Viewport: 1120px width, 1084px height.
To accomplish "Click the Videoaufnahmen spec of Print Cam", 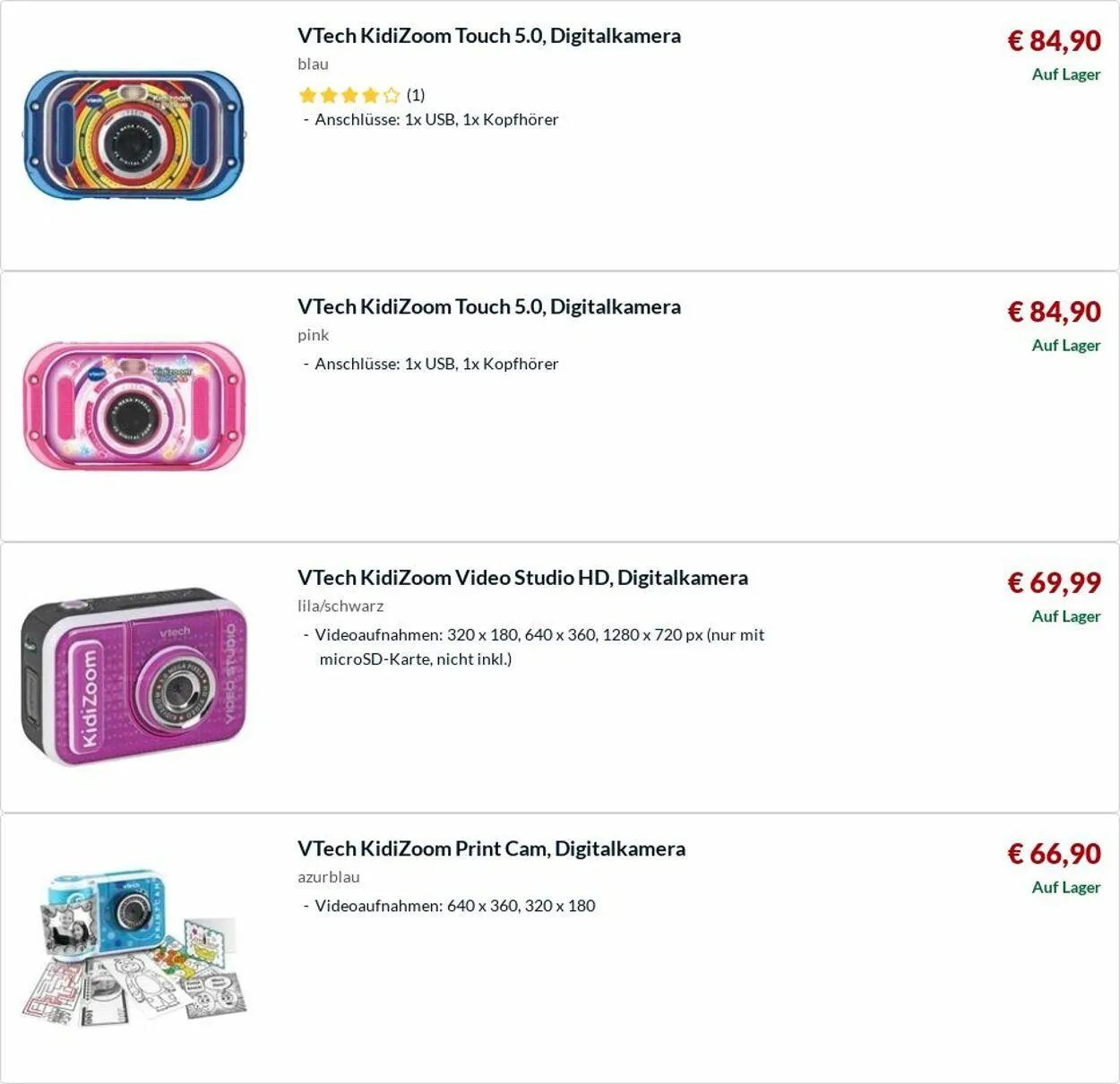I will pos(455,906).
